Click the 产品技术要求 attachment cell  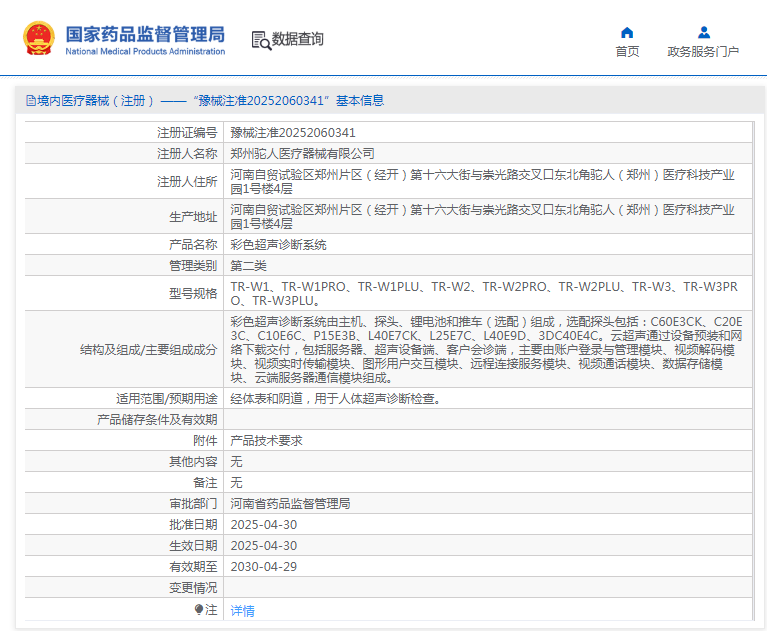(266, 440)
